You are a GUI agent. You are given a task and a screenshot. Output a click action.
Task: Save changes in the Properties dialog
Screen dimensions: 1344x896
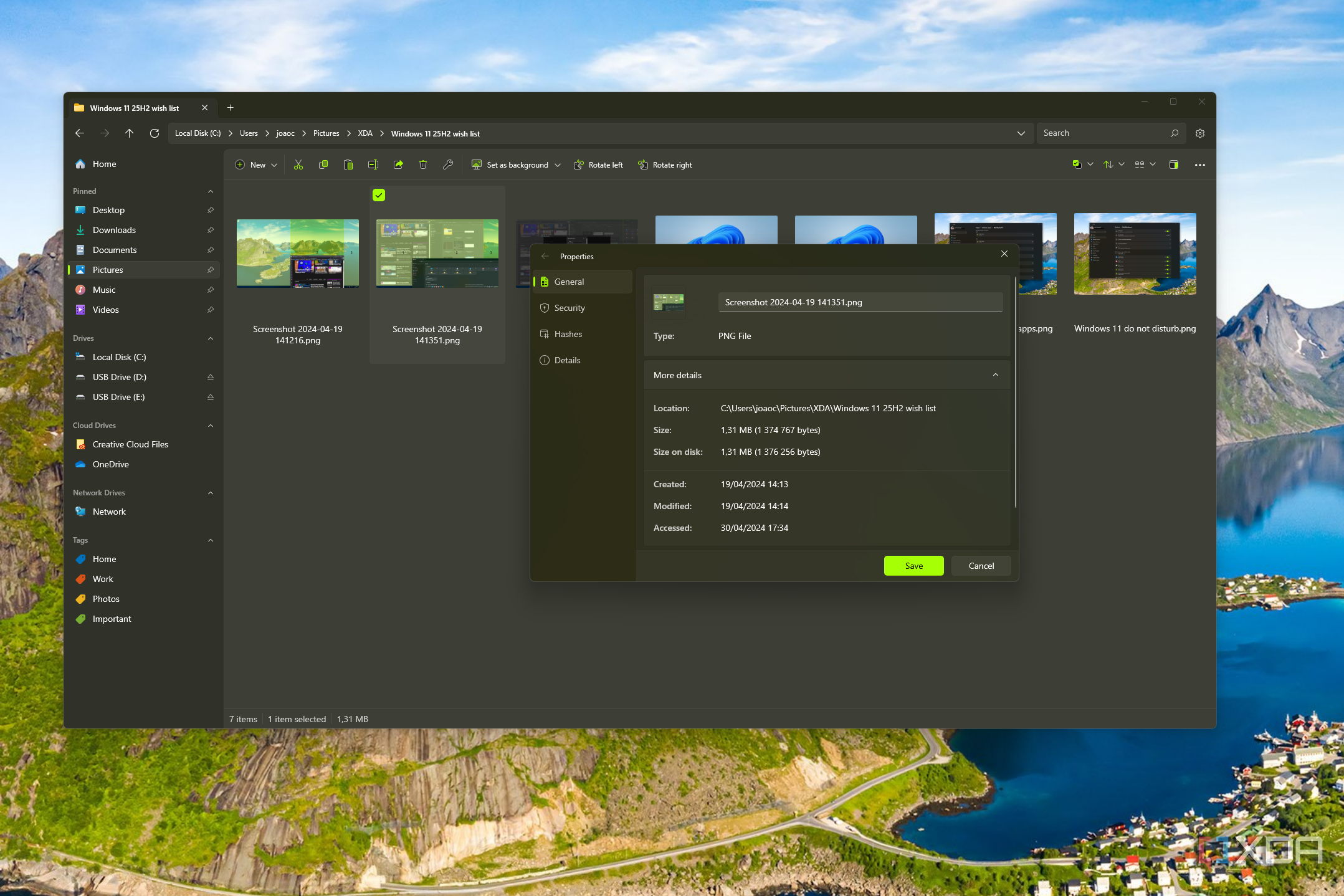click(913, 565)
